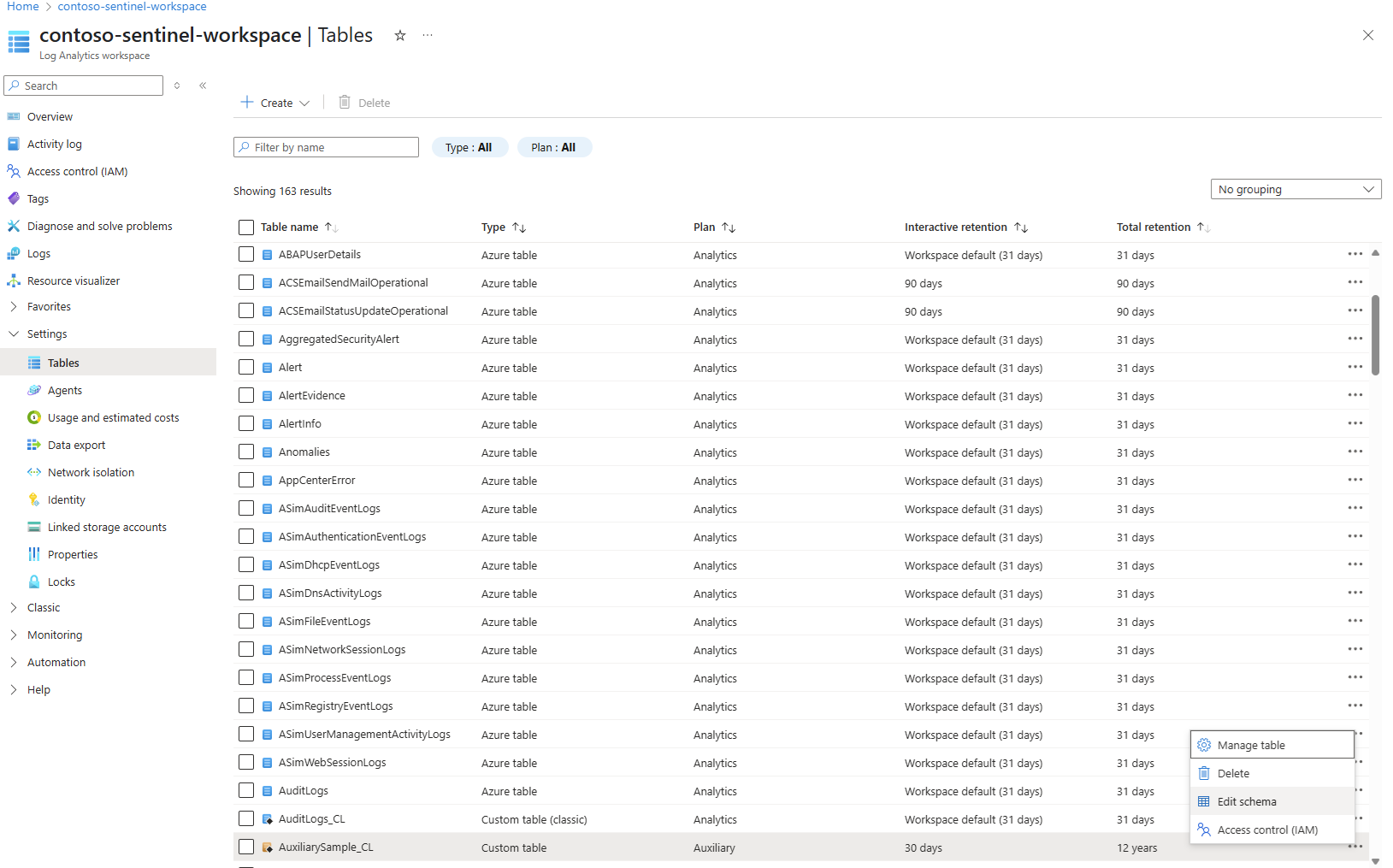
Task: Collapse the Settings section
Action: 14,334
